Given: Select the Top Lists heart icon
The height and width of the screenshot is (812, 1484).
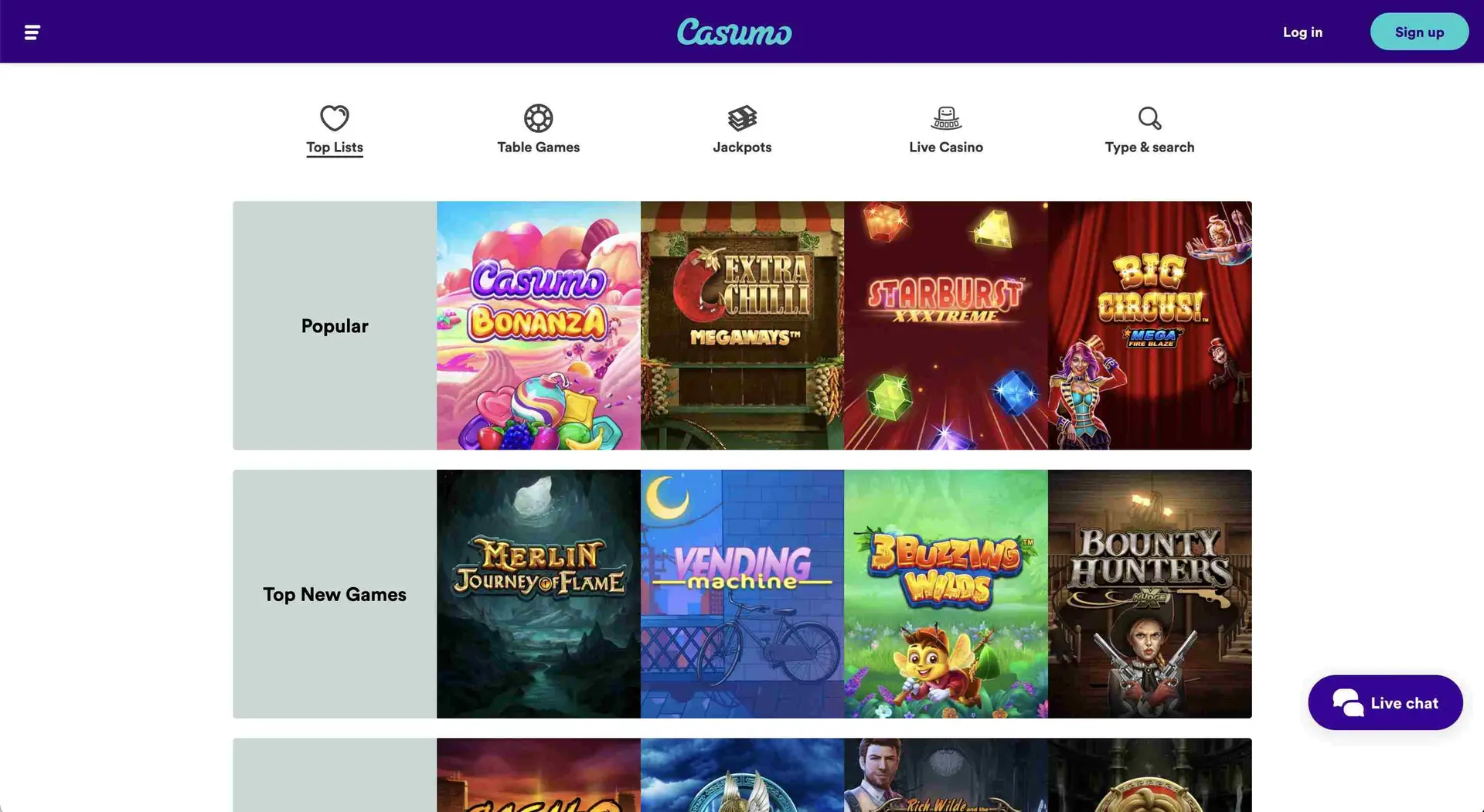Looking at the screenshot, I should pos(334,118).
